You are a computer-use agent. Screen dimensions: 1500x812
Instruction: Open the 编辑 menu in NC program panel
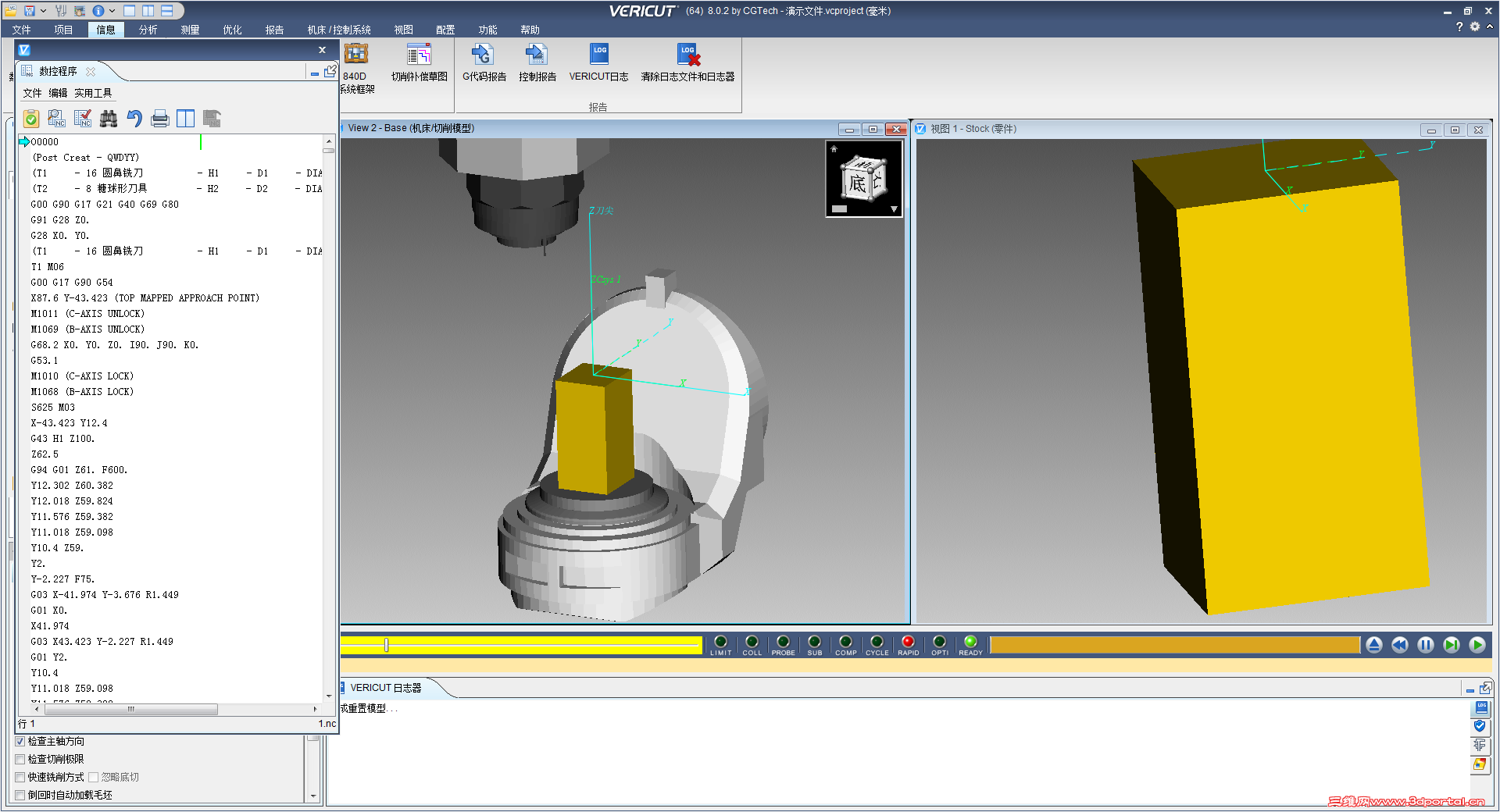[58, 93]
